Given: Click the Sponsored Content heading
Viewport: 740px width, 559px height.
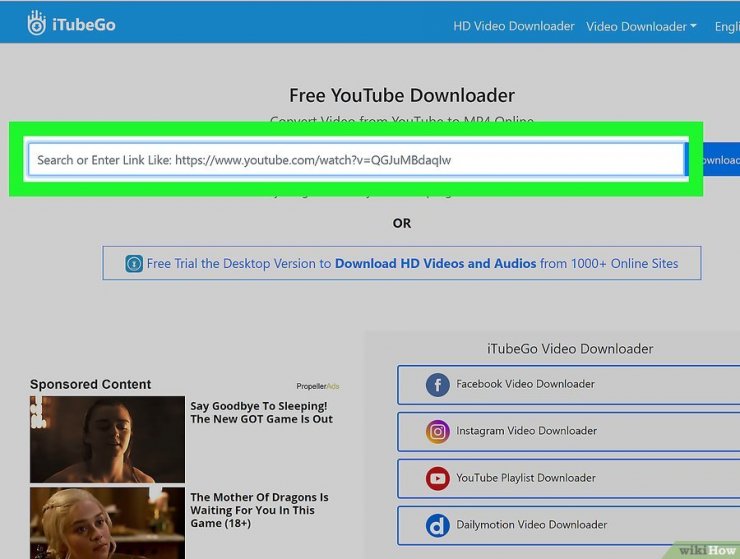Looking at the screenshot, I should (91, 384).
